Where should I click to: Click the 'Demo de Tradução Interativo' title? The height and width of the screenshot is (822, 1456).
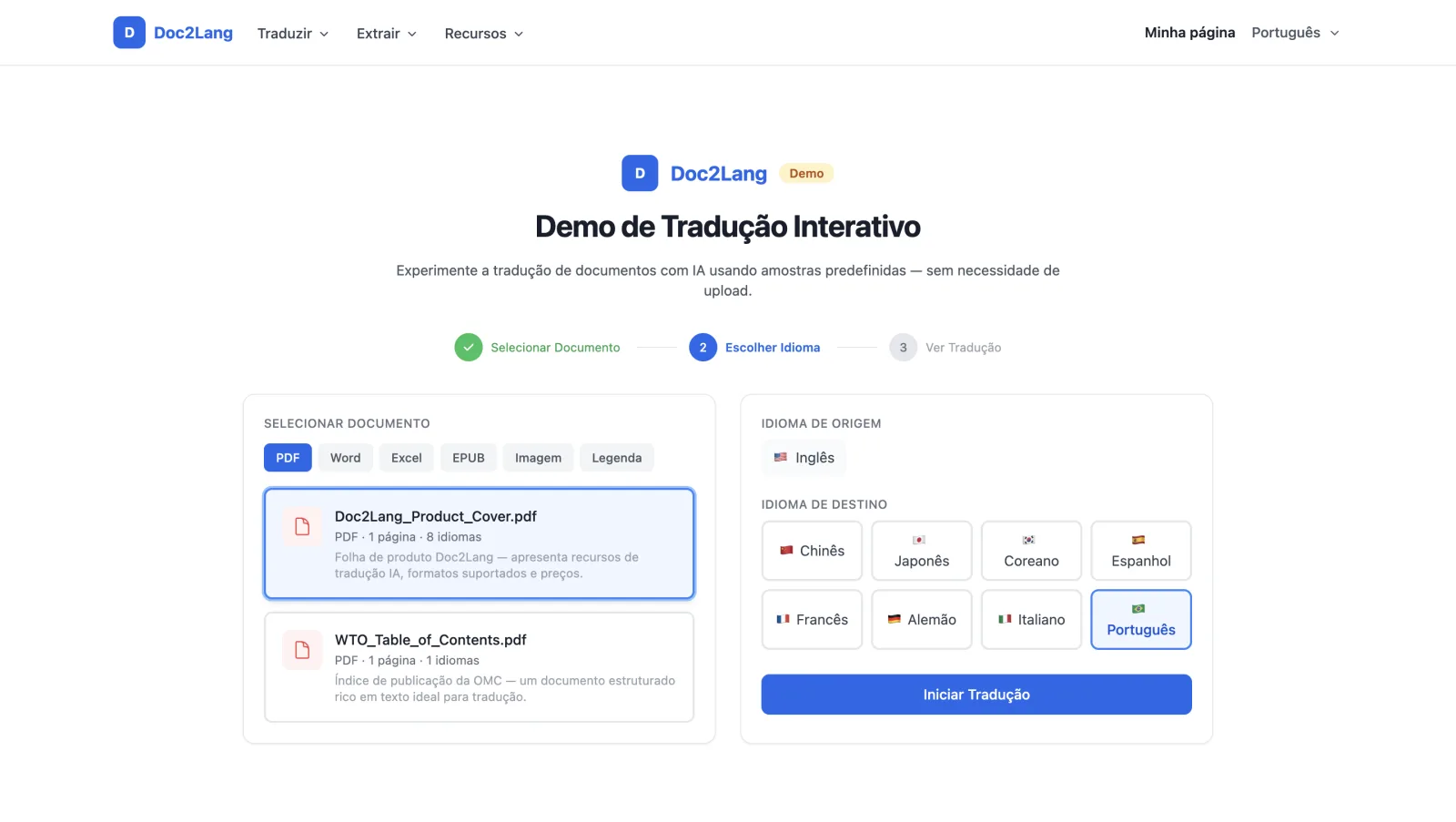click(x=728, y=227)
